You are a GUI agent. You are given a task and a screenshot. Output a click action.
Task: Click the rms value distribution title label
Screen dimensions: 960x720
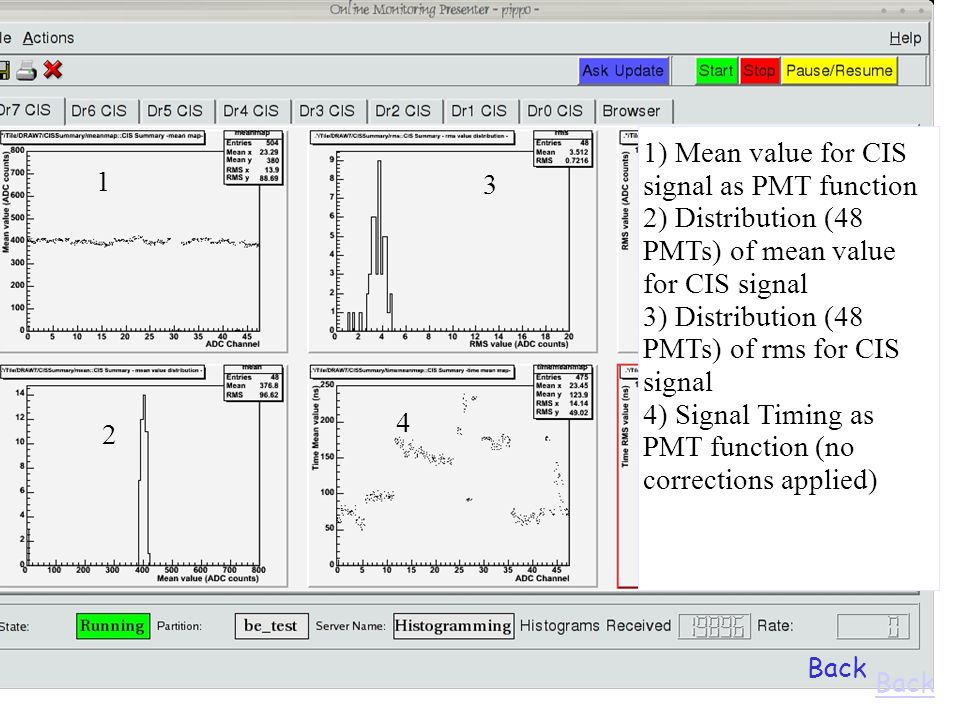(411, 136)
